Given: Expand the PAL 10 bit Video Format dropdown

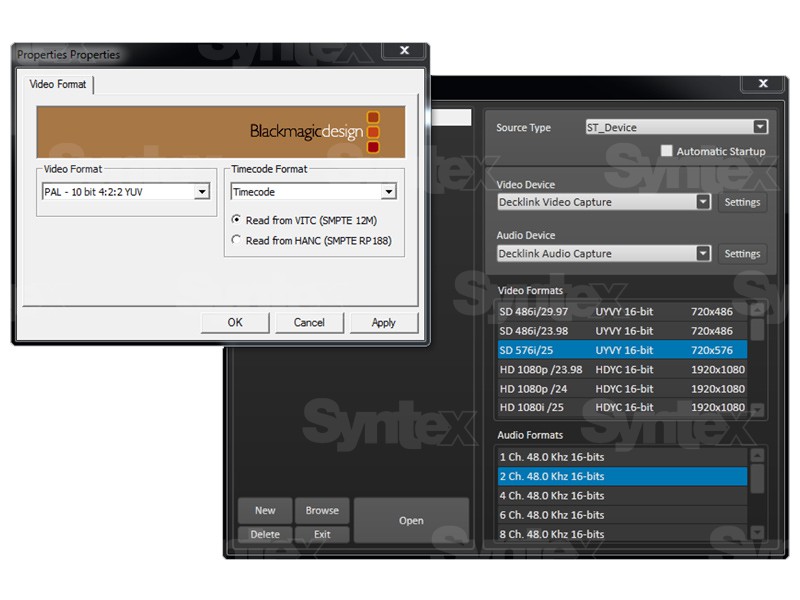Looking at the screenshot, I should 202,192.
